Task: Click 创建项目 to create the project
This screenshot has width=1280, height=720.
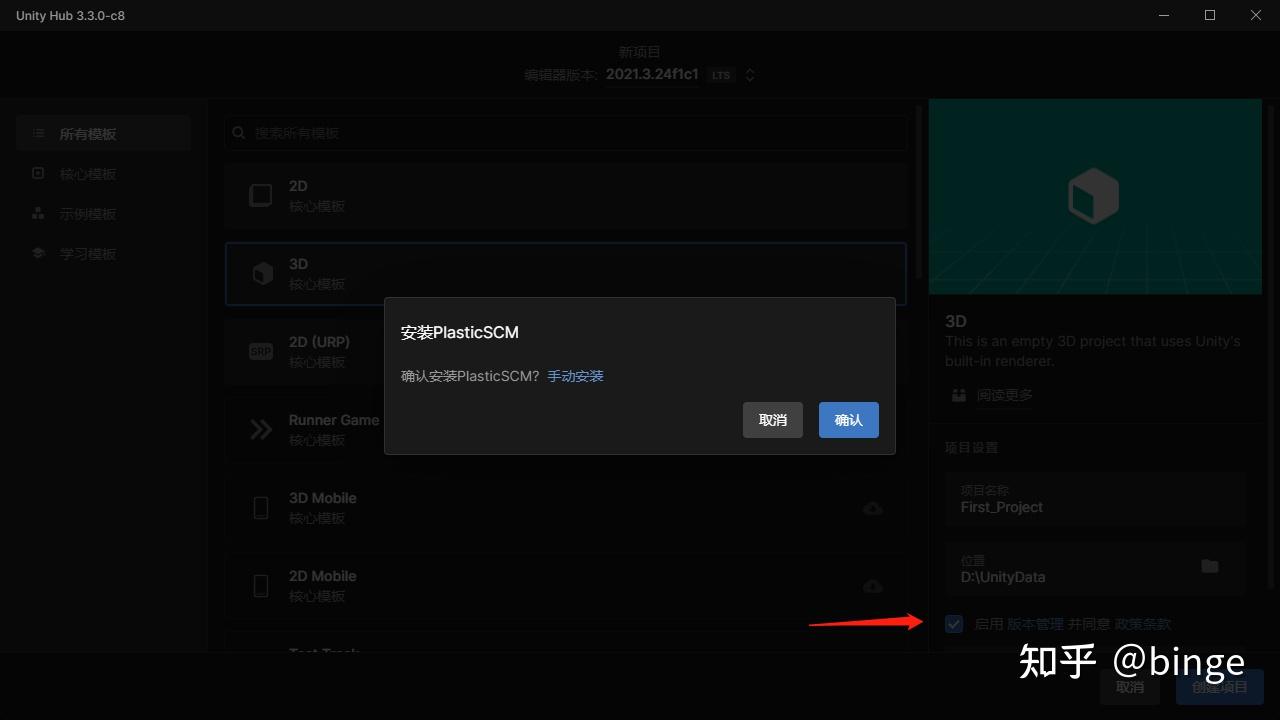Action: (1220, 687)
